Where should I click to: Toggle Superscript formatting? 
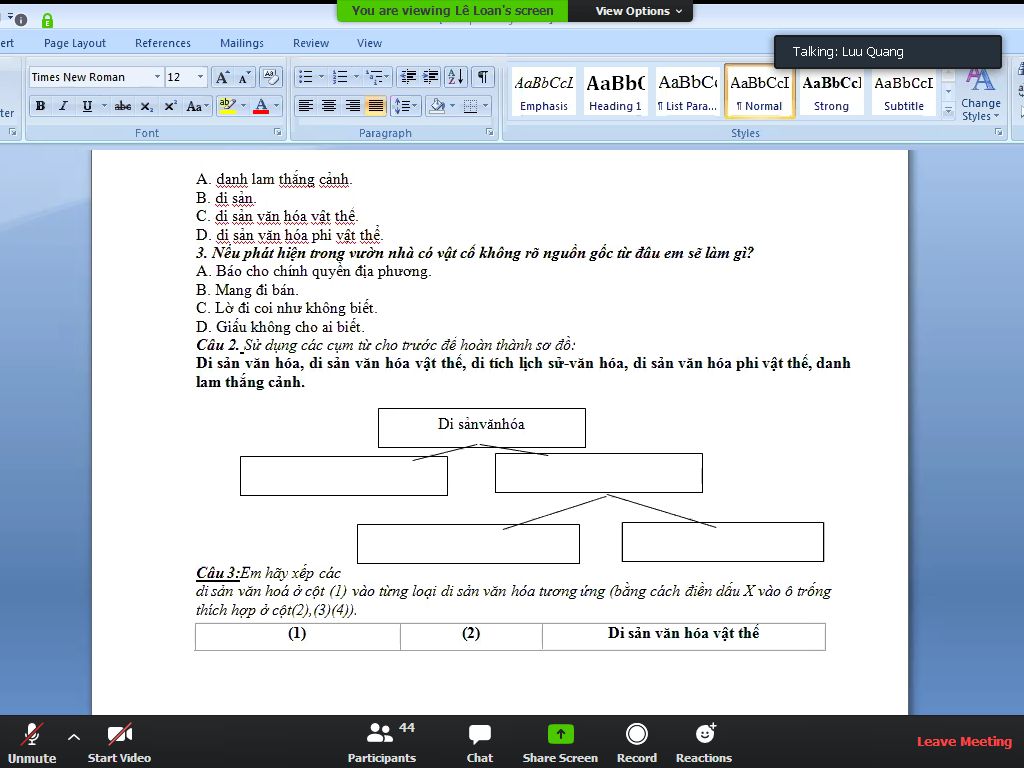tap(170, 106)
